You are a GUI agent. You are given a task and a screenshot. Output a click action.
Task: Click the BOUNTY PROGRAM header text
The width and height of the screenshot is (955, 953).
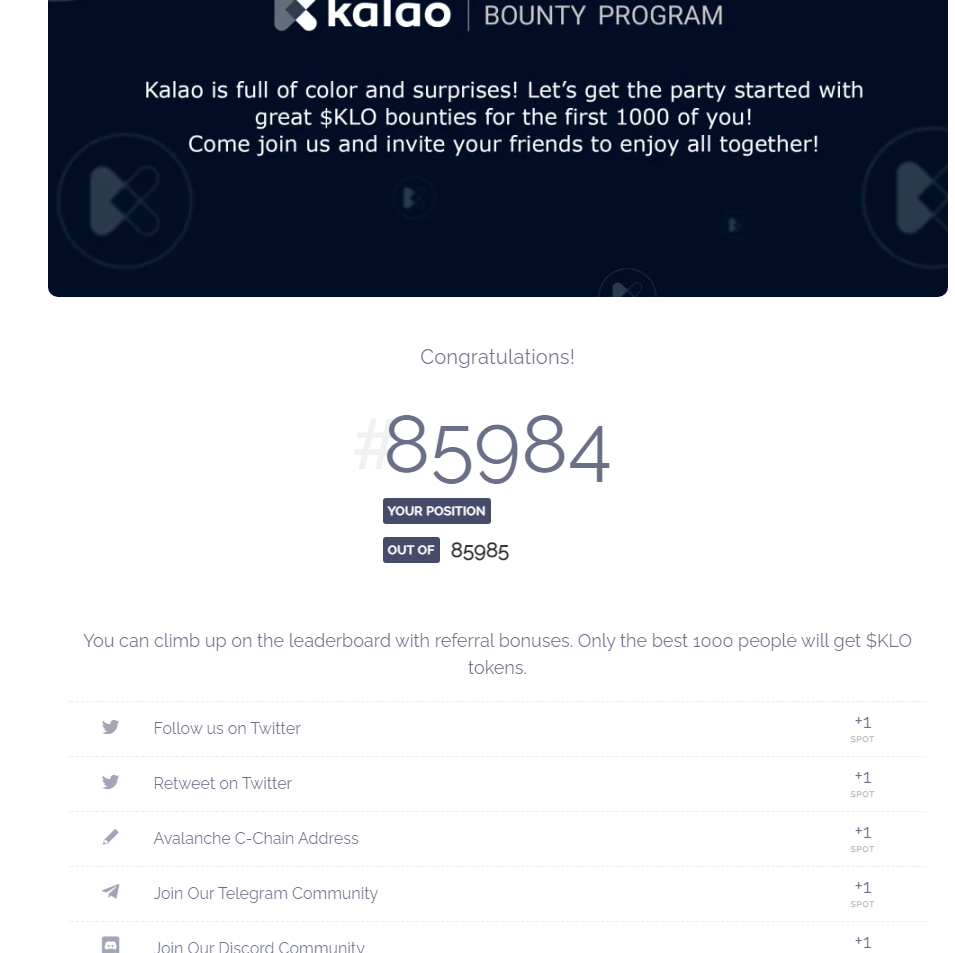click(x=603, y=16)
